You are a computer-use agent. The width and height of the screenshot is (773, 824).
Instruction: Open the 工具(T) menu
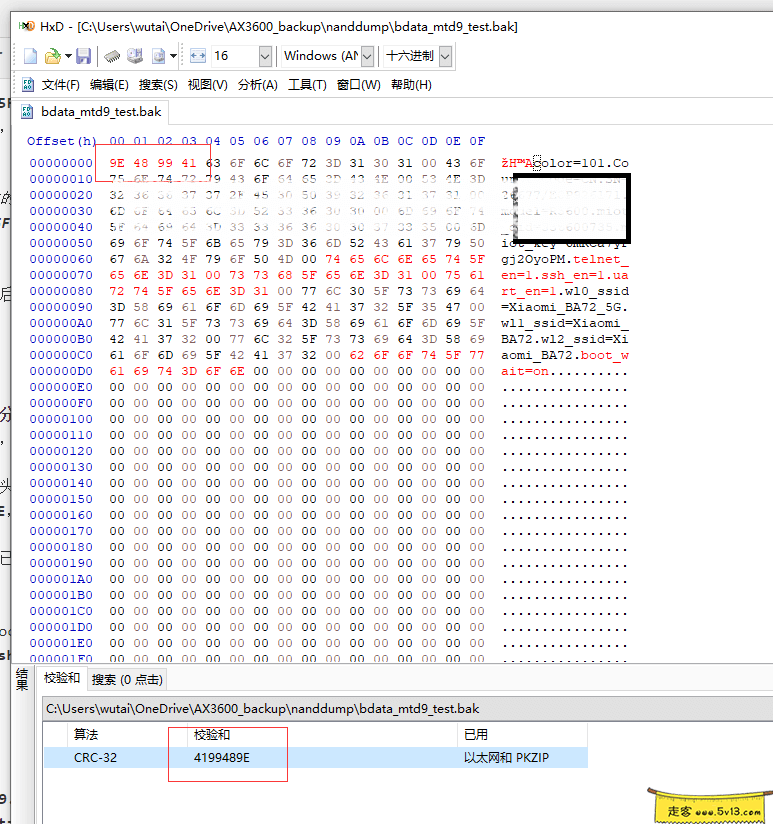coord(307,85)
